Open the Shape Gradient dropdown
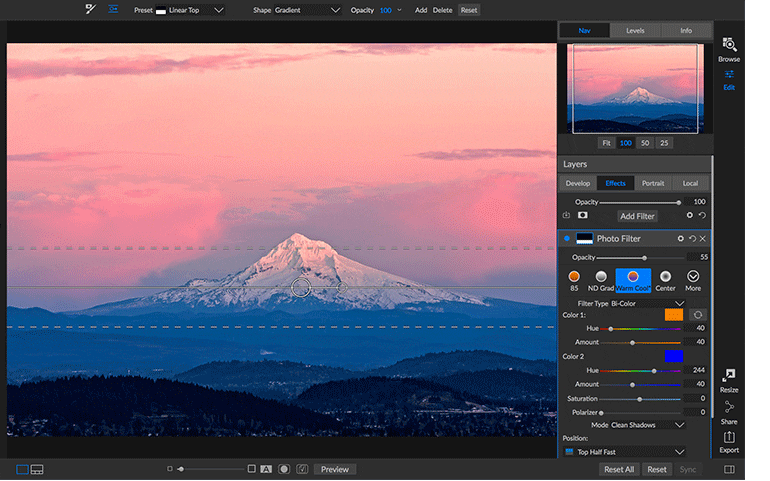 [x=307, y=10]
